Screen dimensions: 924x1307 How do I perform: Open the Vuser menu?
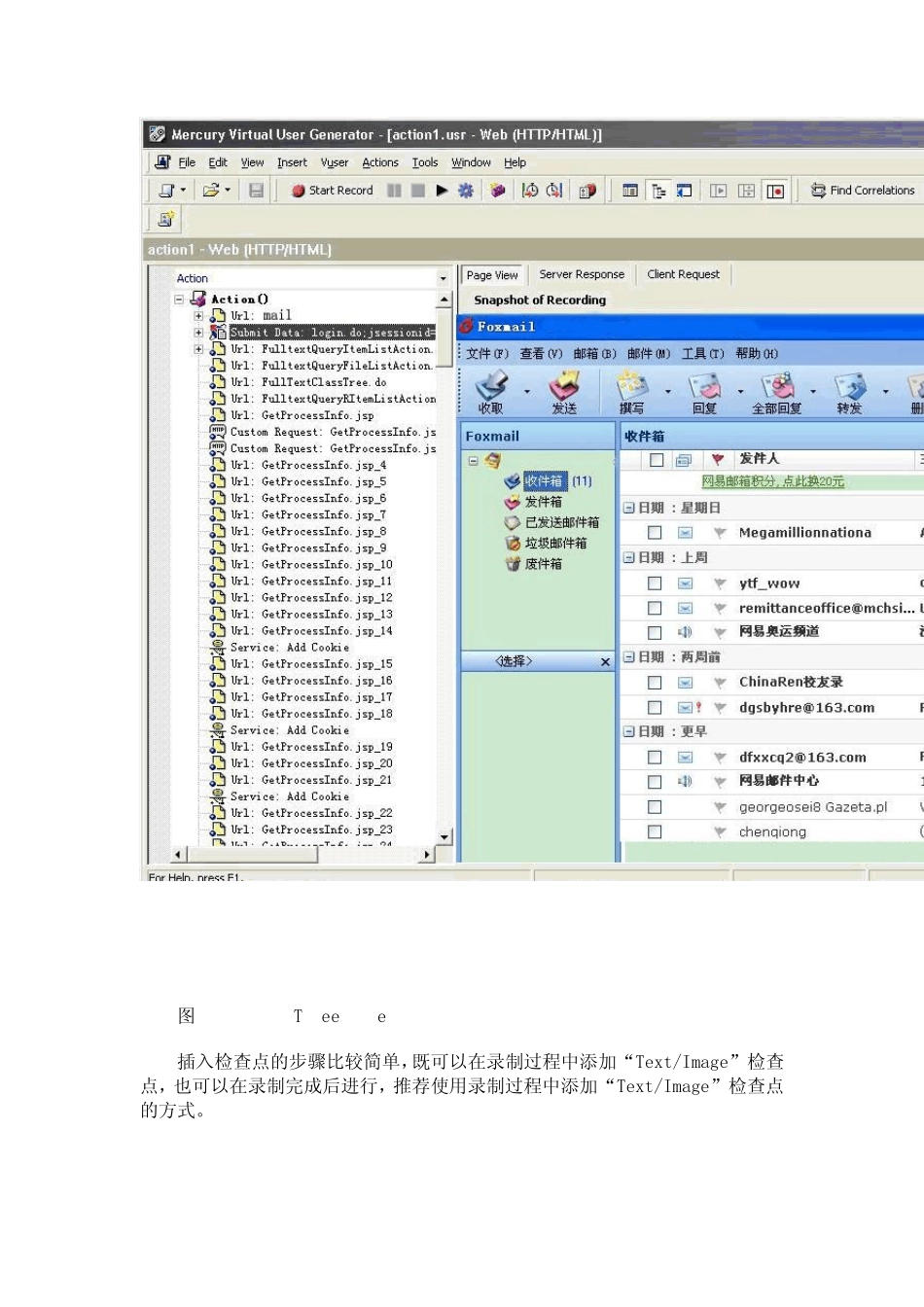[335, 162]
